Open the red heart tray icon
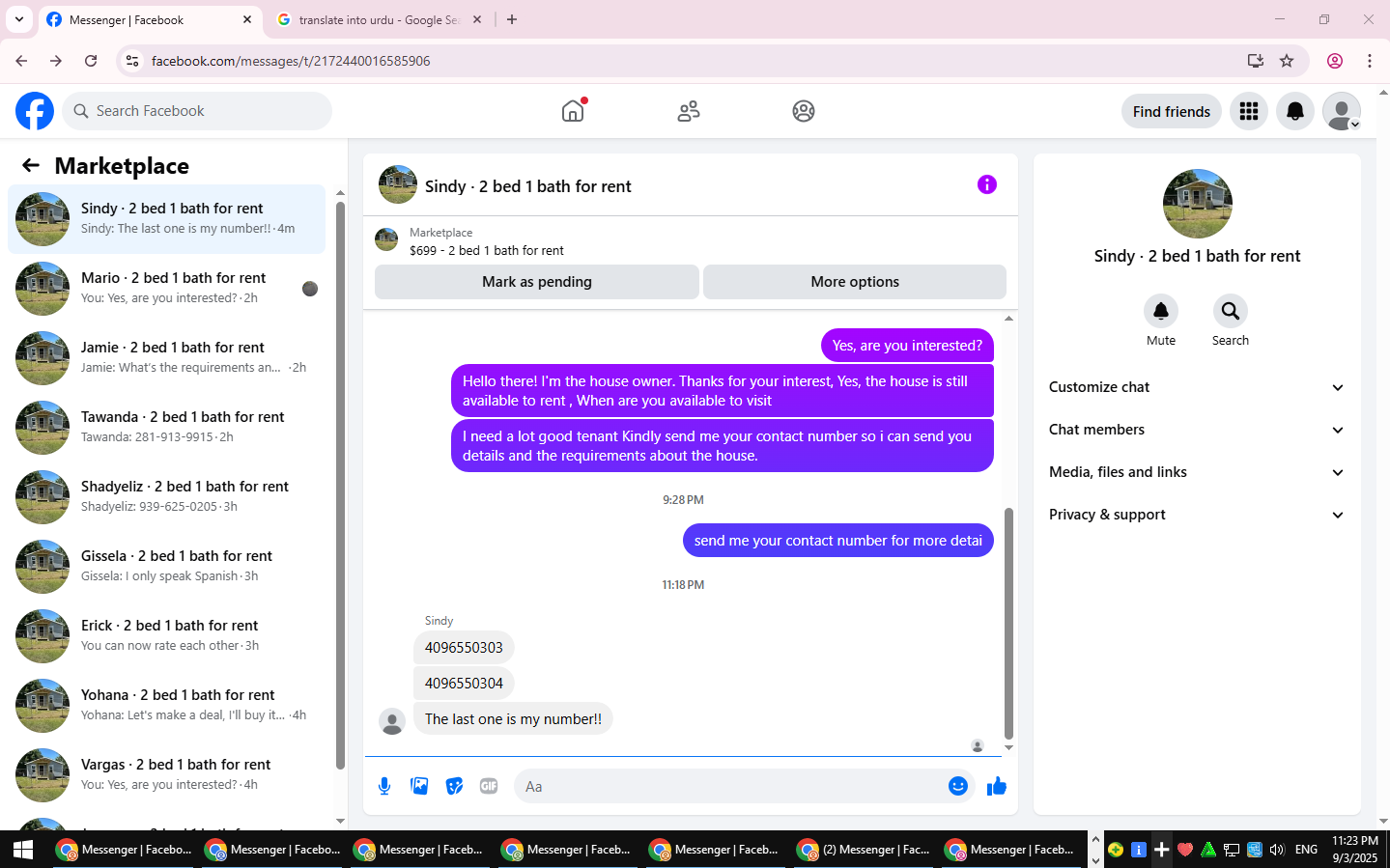The height and width of the screenshot is (868, 1390). [1185, 850]
